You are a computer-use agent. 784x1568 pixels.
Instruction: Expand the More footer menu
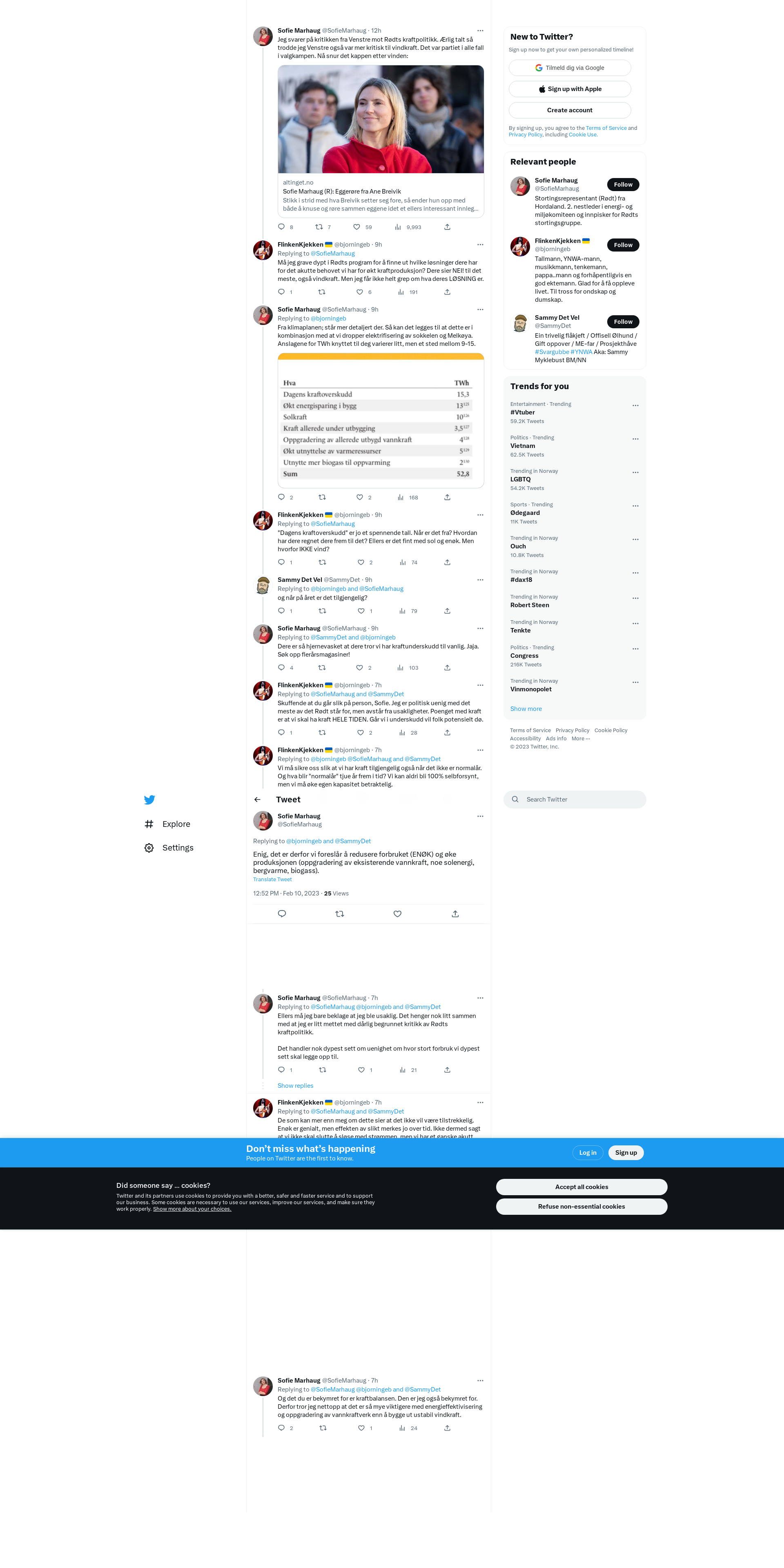pyautogui.click(x=581, y=738)
